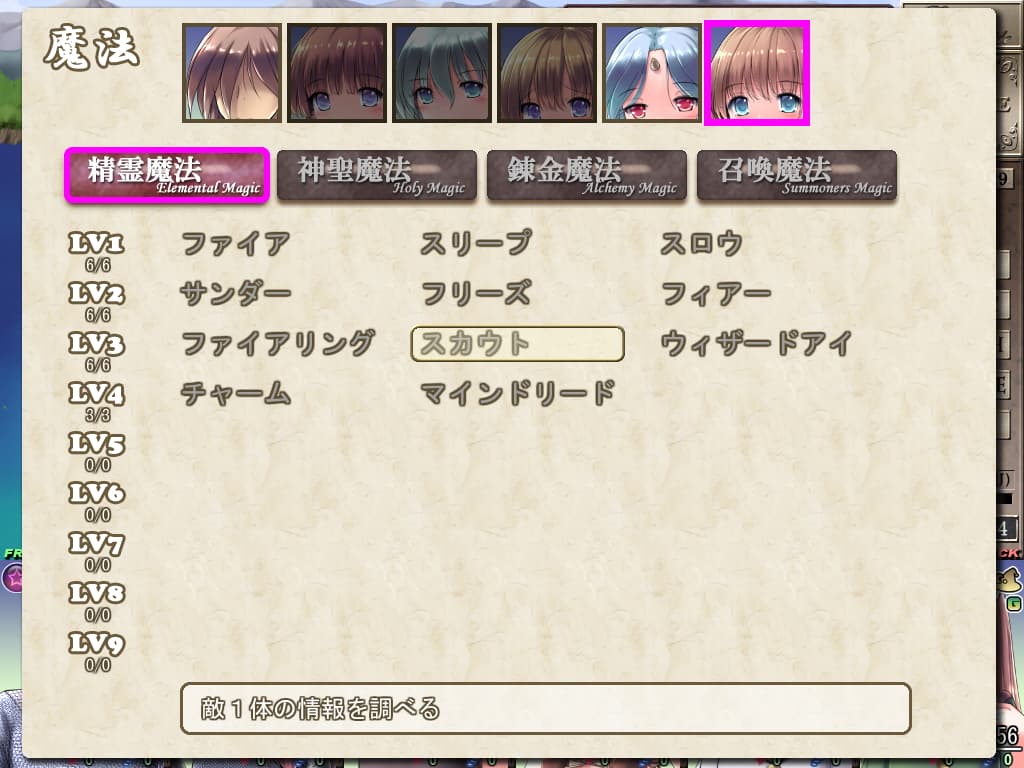
Task: Pick the フリーズ spell
Action: click(x=476, y=294)
